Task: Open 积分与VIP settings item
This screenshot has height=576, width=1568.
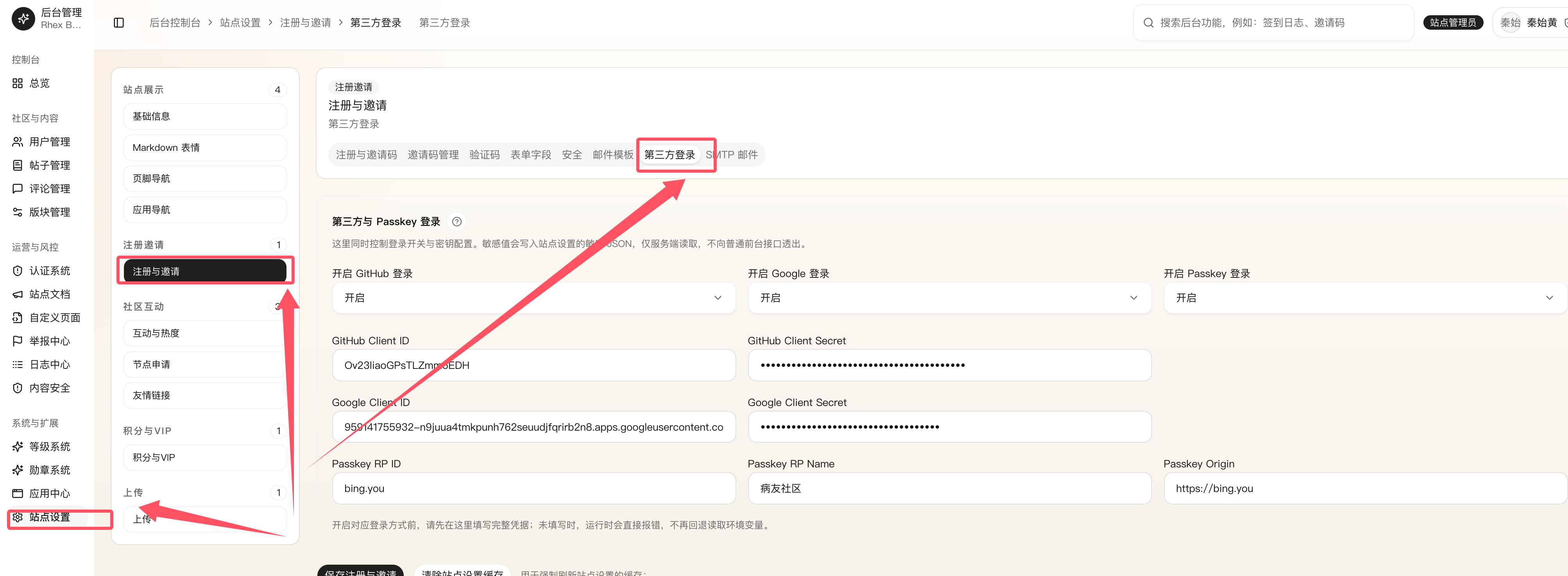Action: 204,457
